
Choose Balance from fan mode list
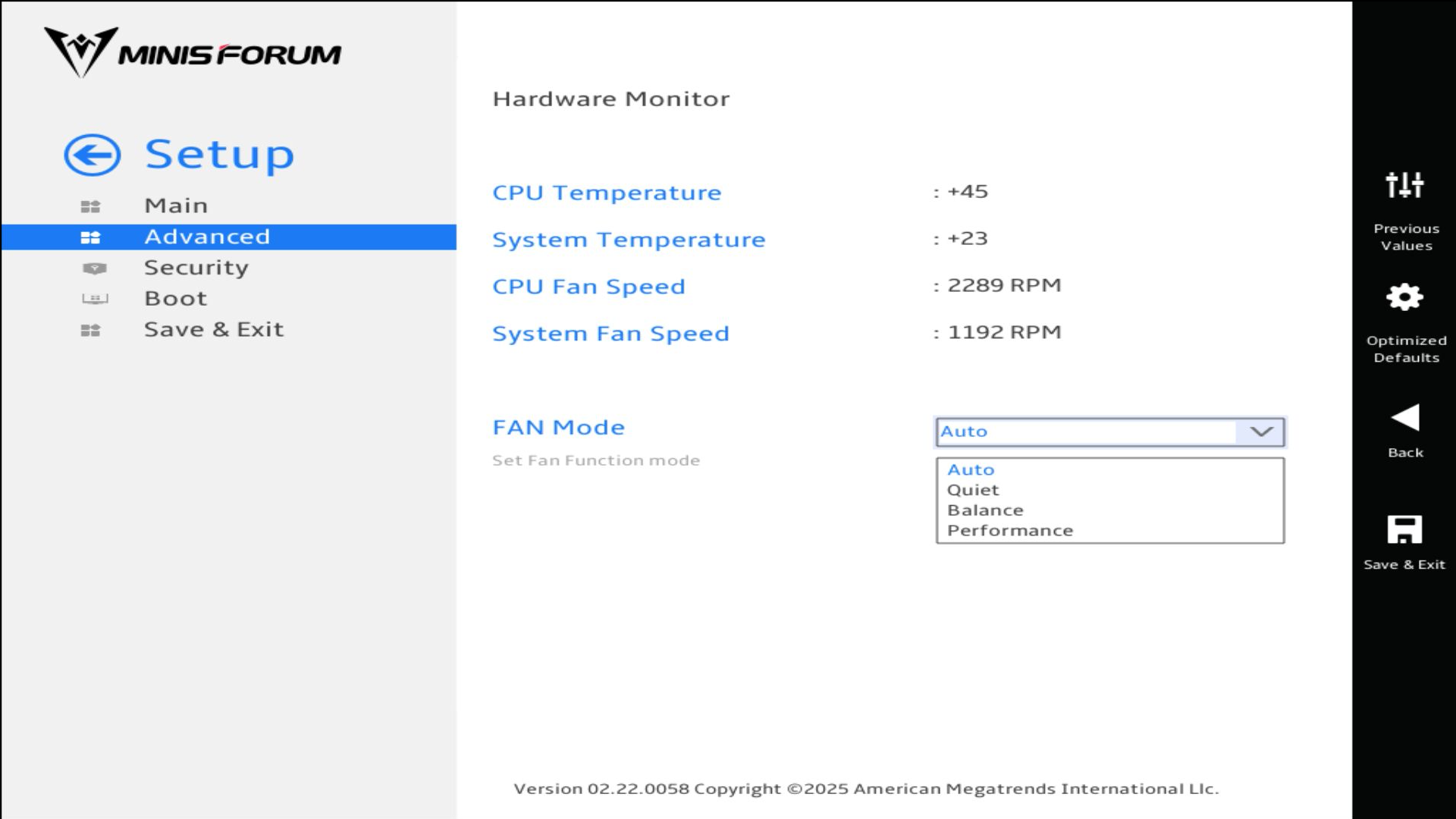[x=985, y=510]
